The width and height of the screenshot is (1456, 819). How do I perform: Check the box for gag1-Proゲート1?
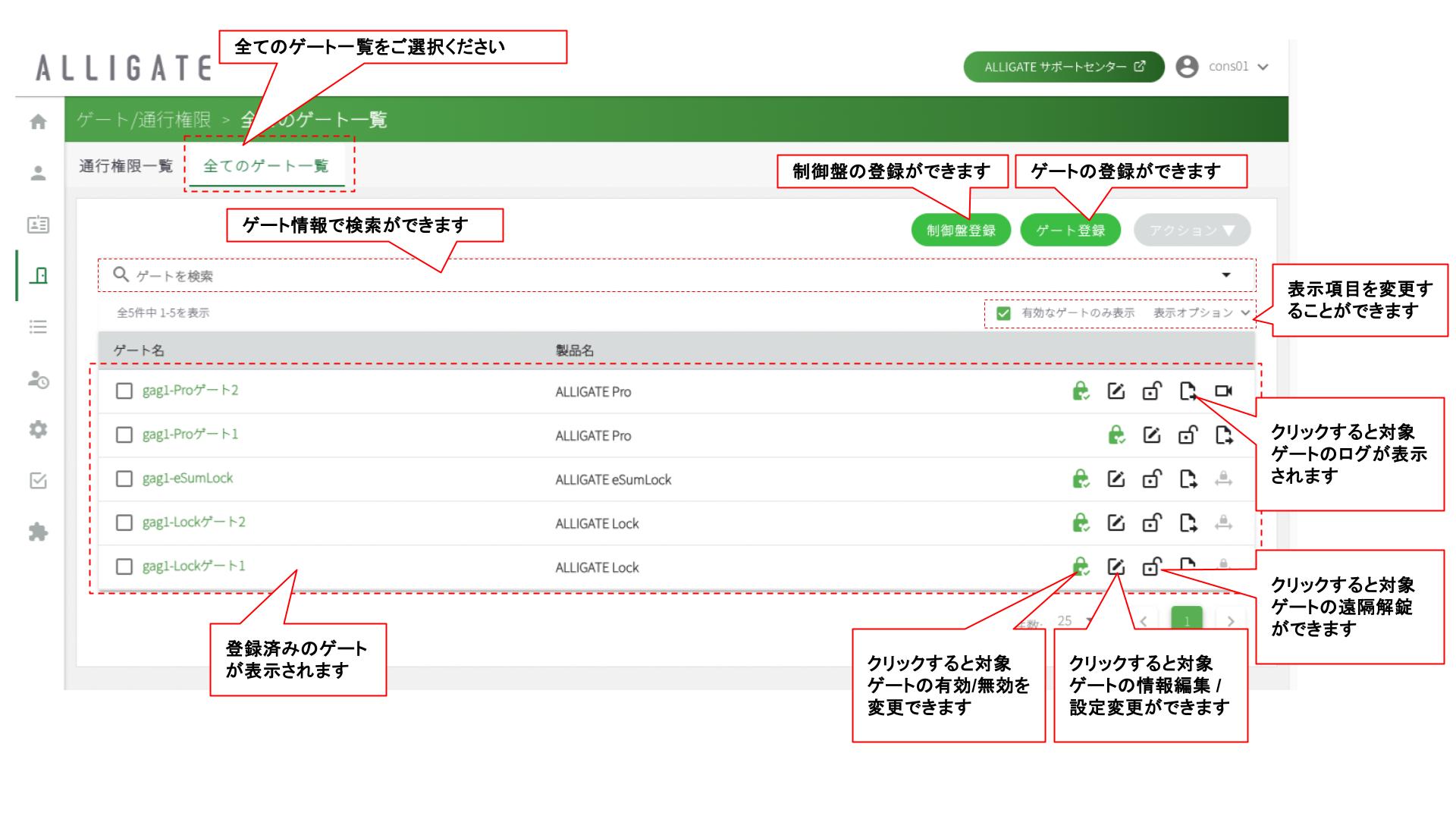(x=124, y=435)
